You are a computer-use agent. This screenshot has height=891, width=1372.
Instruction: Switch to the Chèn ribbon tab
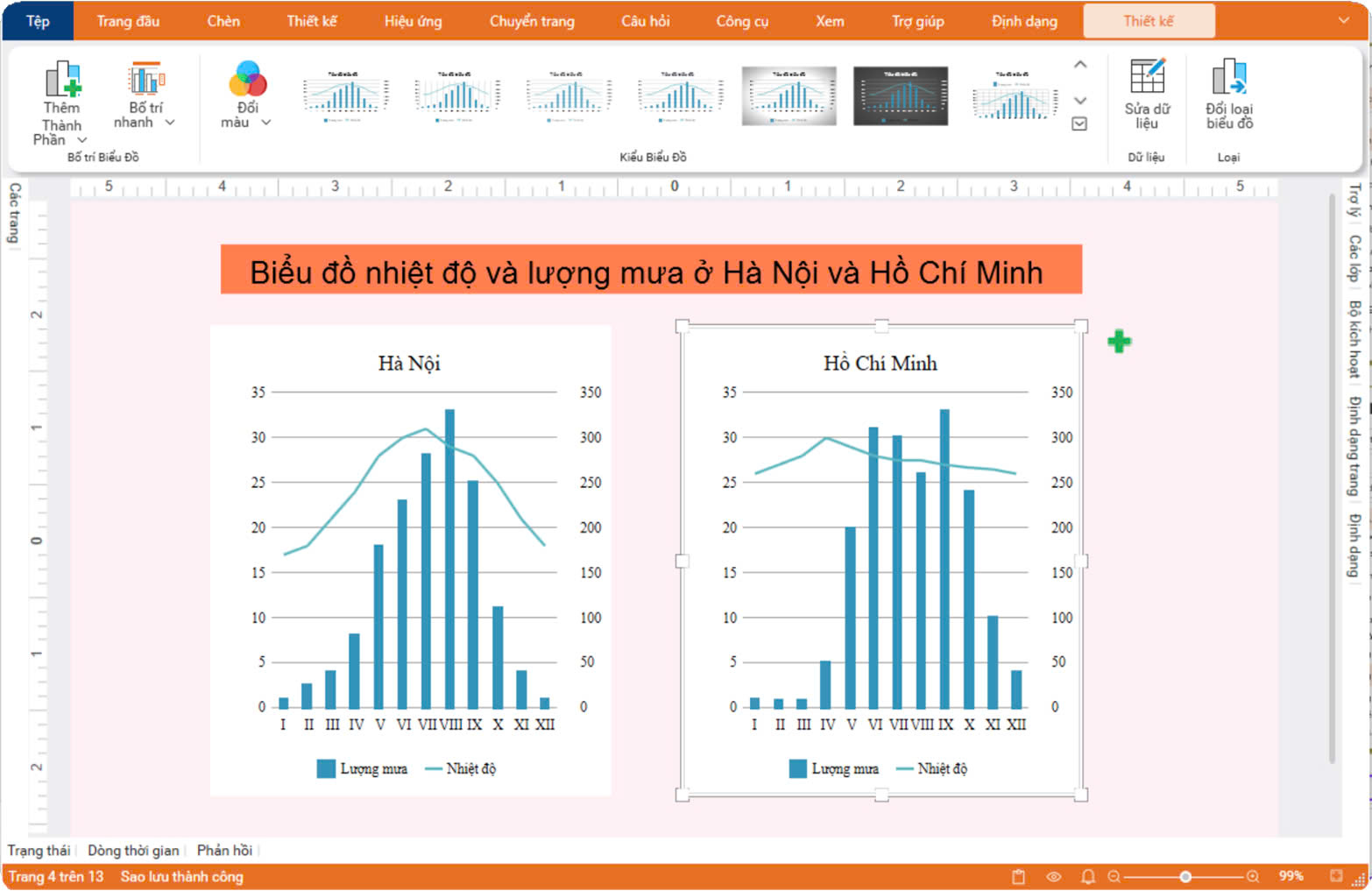coord(223,21)
